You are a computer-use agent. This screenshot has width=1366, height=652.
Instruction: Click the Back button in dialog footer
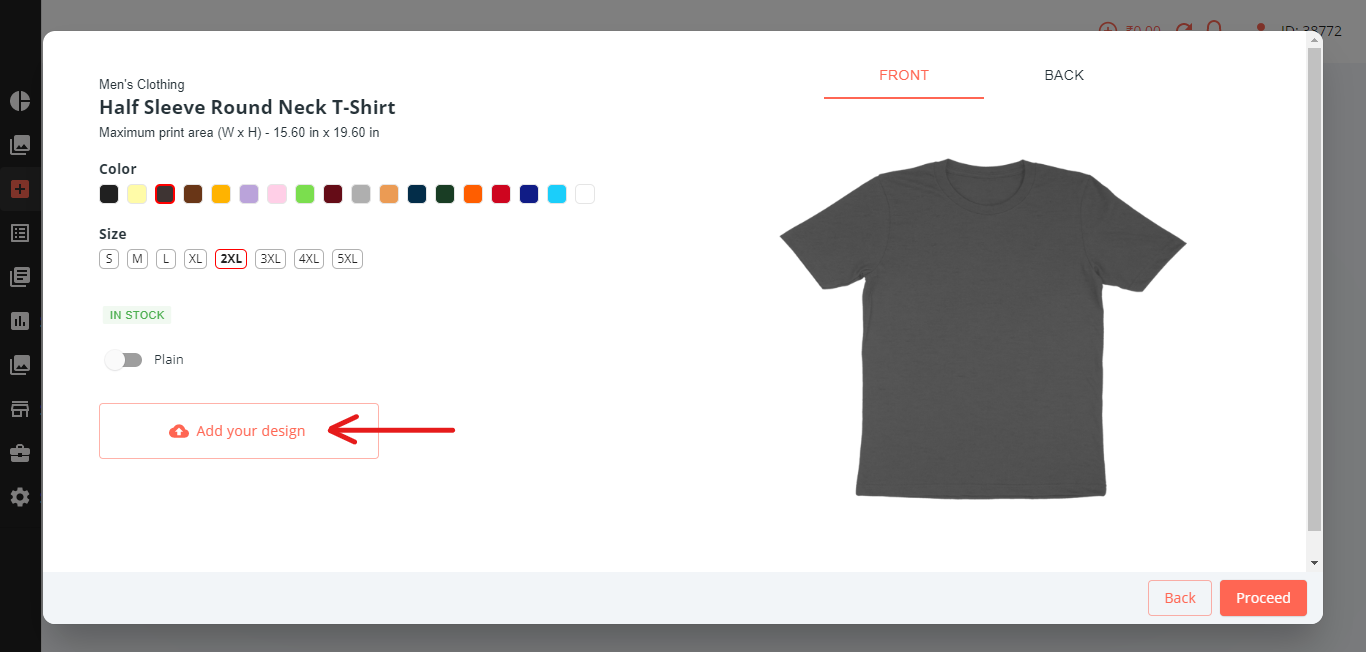pos(1180,598)
